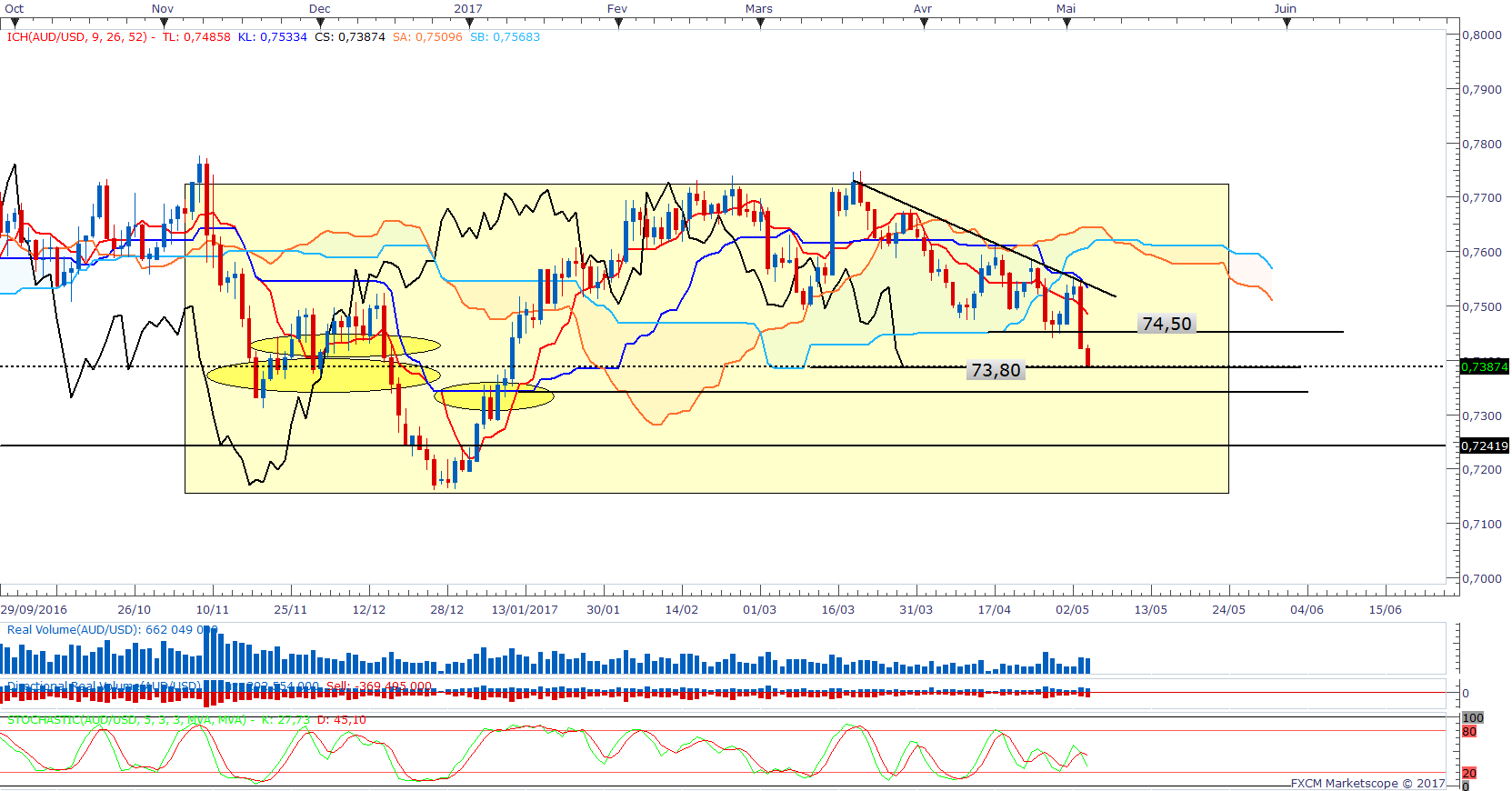
Task: Click the SA: 0,75096 Senkou value
Action: pyautogui.click(x=427, y=37)
